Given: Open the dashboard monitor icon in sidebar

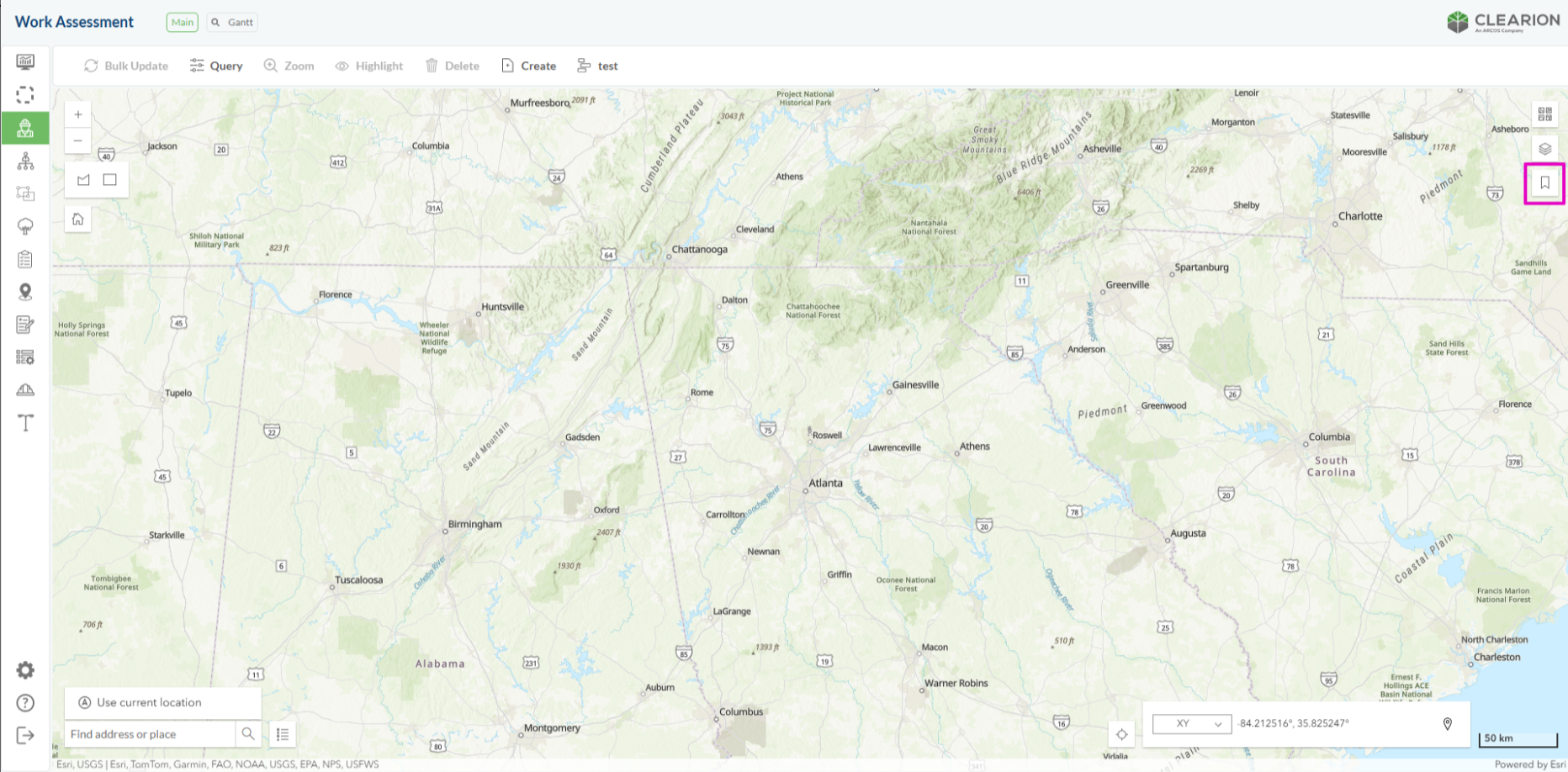Looking at the screenshot, I should [25, 61].
